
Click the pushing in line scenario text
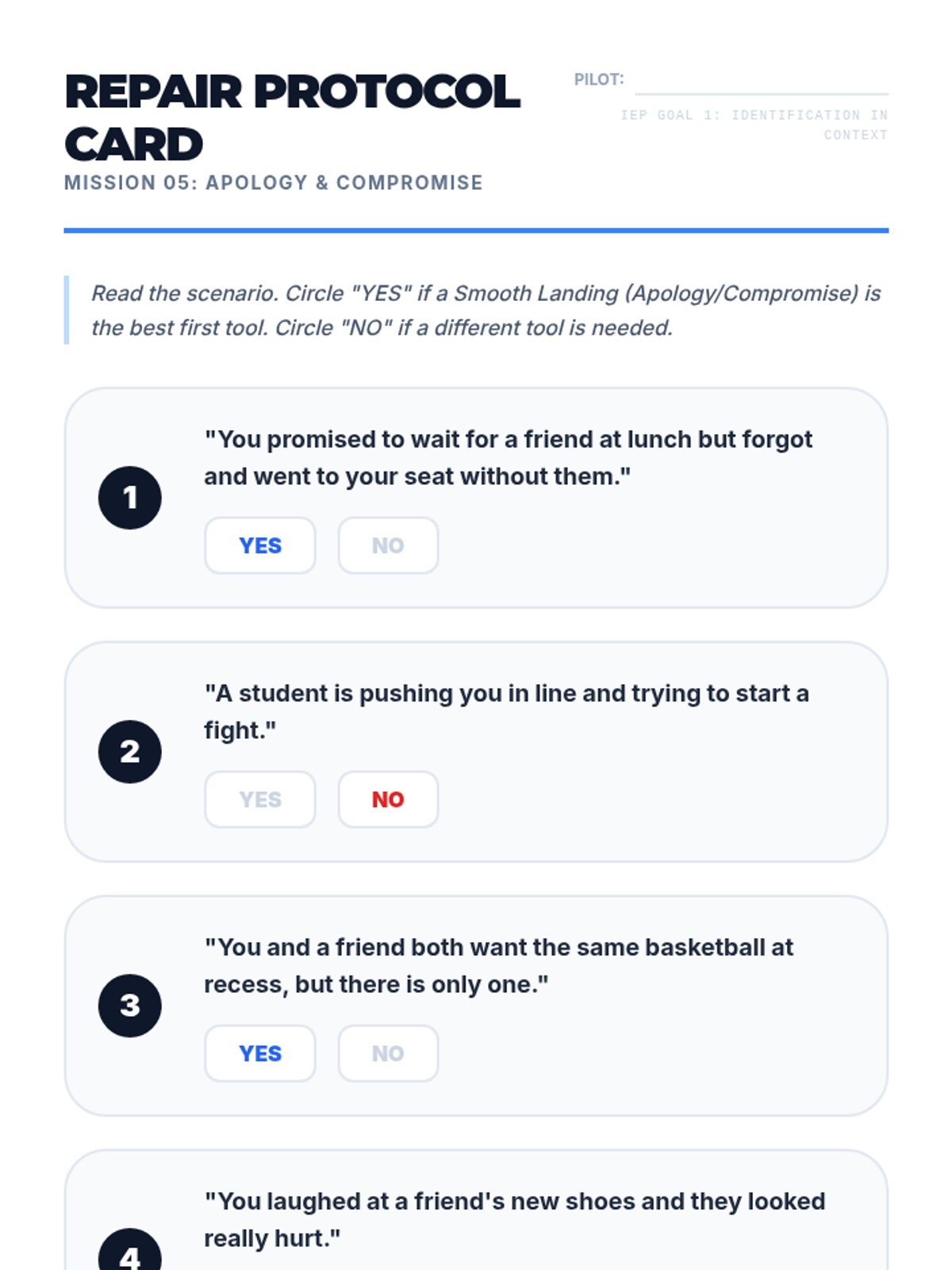pyautogui.click(x=506, y=711)
